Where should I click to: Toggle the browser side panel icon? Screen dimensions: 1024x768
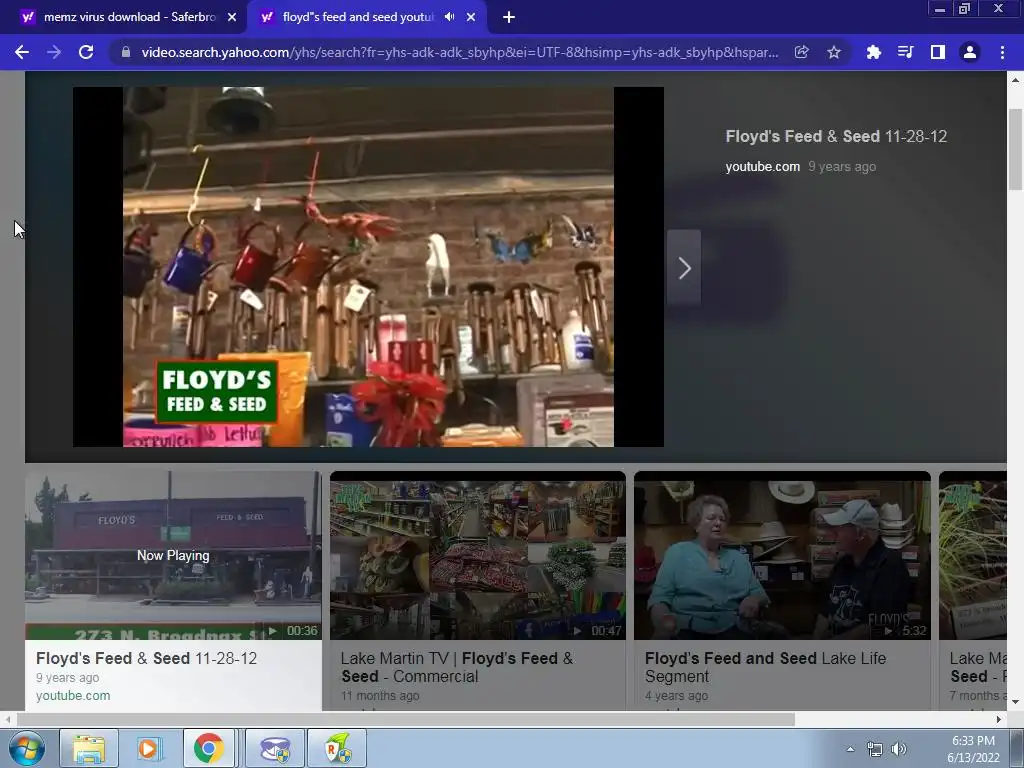[x=937, y=52]
